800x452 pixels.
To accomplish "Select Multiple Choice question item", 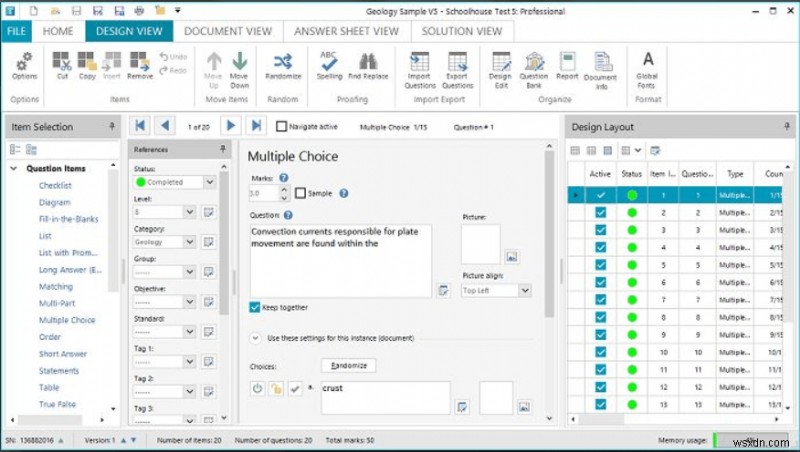I will point(67,320).
